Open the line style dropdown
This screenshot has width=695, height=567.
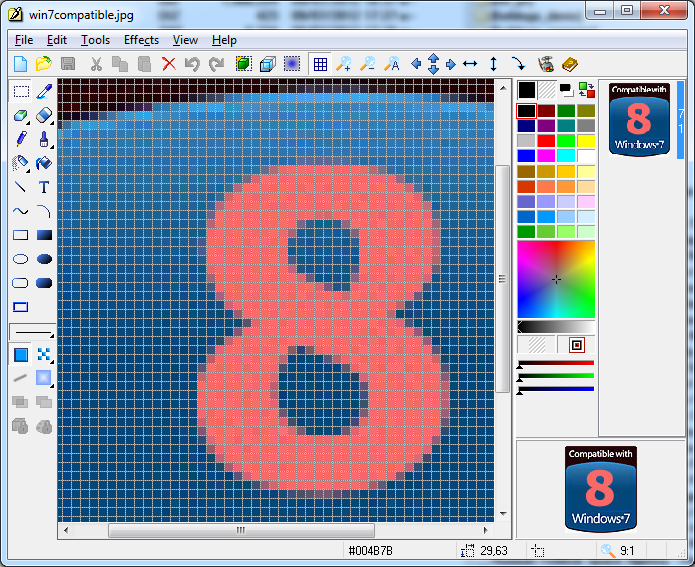click(32, 332)
